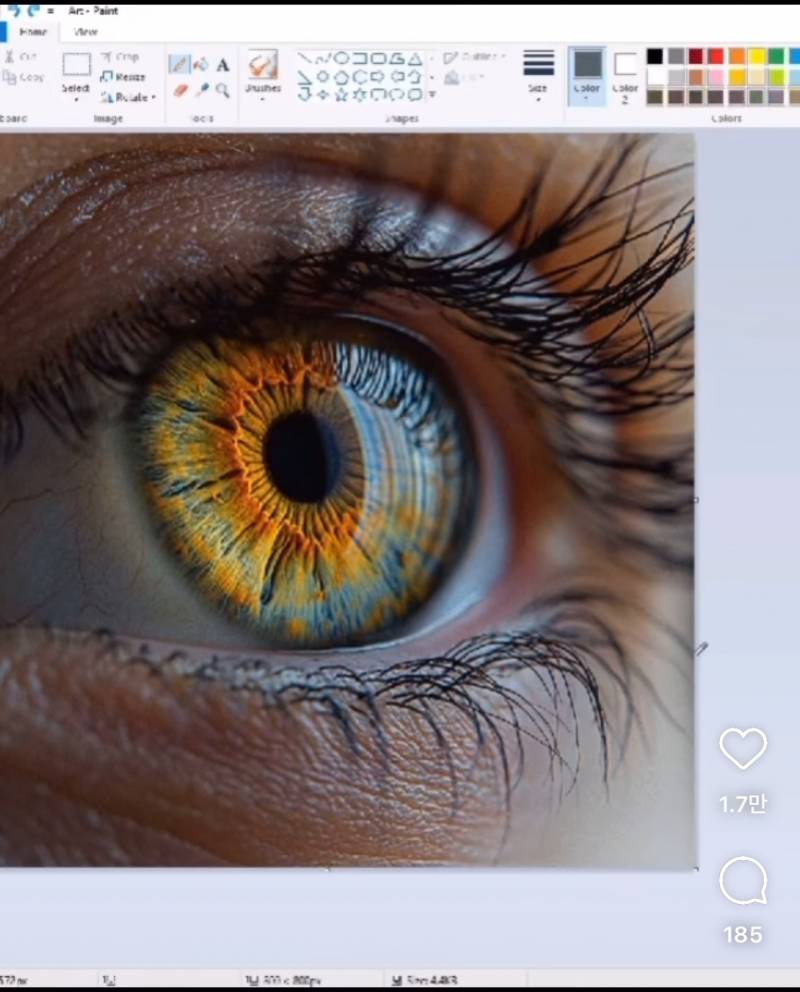Viewport: 800px width, 992px height.
Task: Expand the Rotate options
Action: [x=128, y=97]
